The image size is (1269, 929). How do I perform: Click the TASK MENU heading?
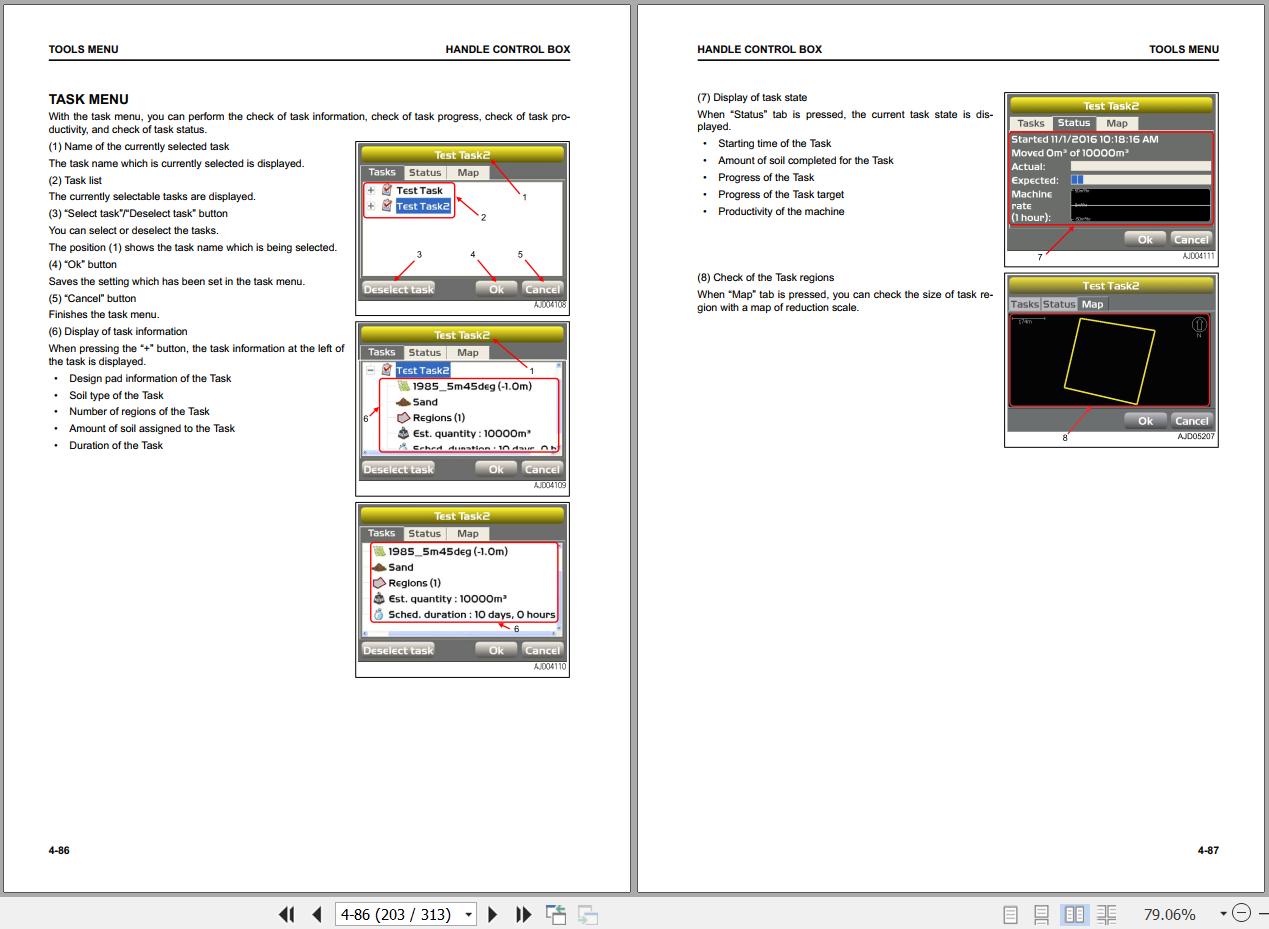click(88, 99)
